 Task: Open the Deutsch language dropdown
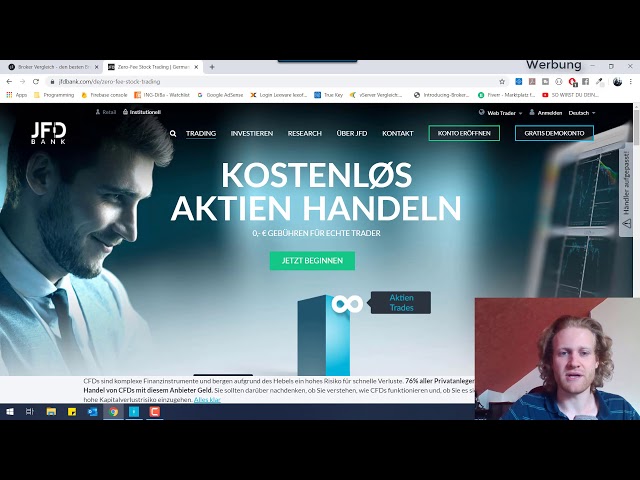(581, 113)
